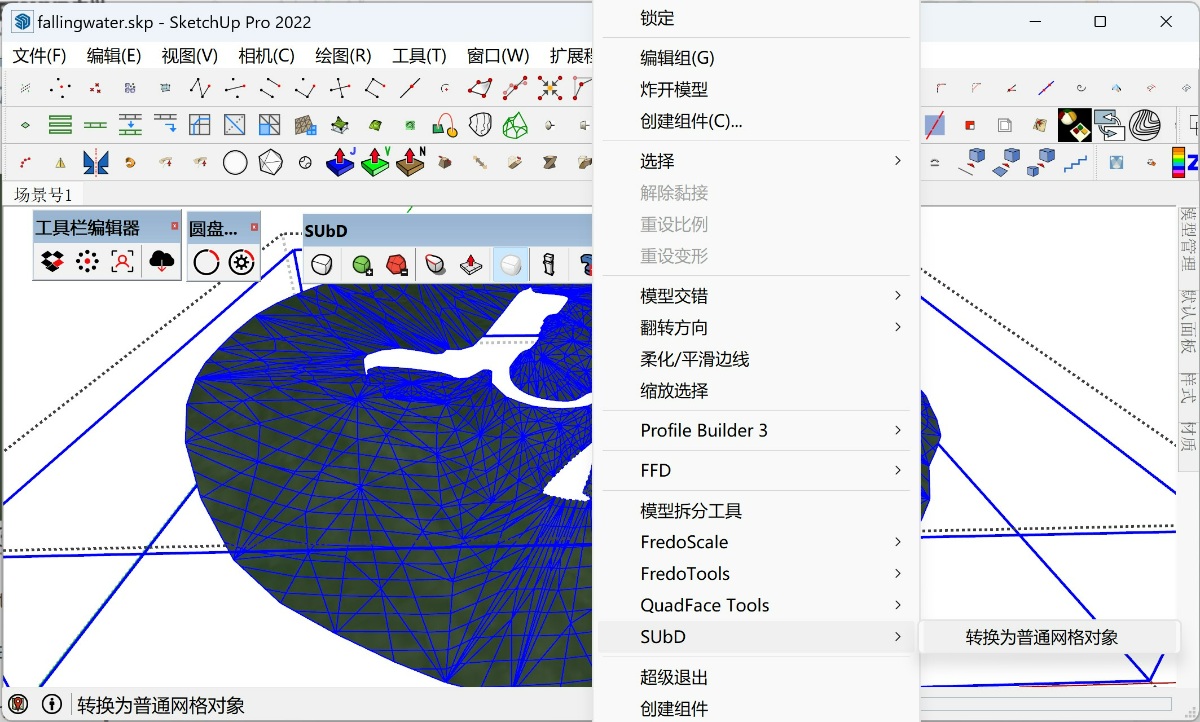This screenshot has height=722, width=1200.
Task: Click the geolocation globe icon in the status bar
Action: pos(20,704)
